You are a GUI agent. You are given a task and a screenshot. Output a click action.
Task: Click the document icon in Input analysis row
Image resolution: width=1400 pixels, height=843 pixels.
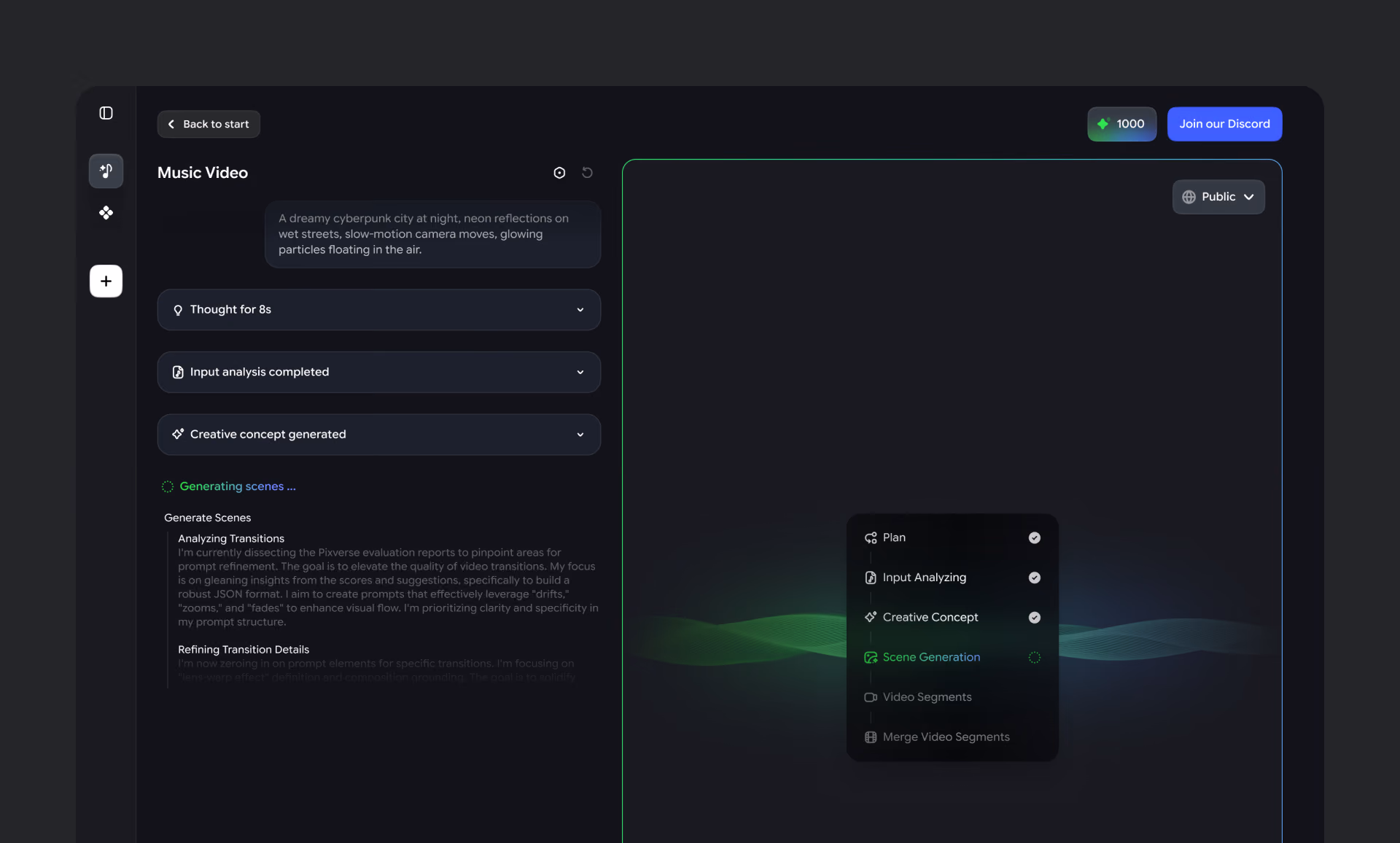[178, 372]
